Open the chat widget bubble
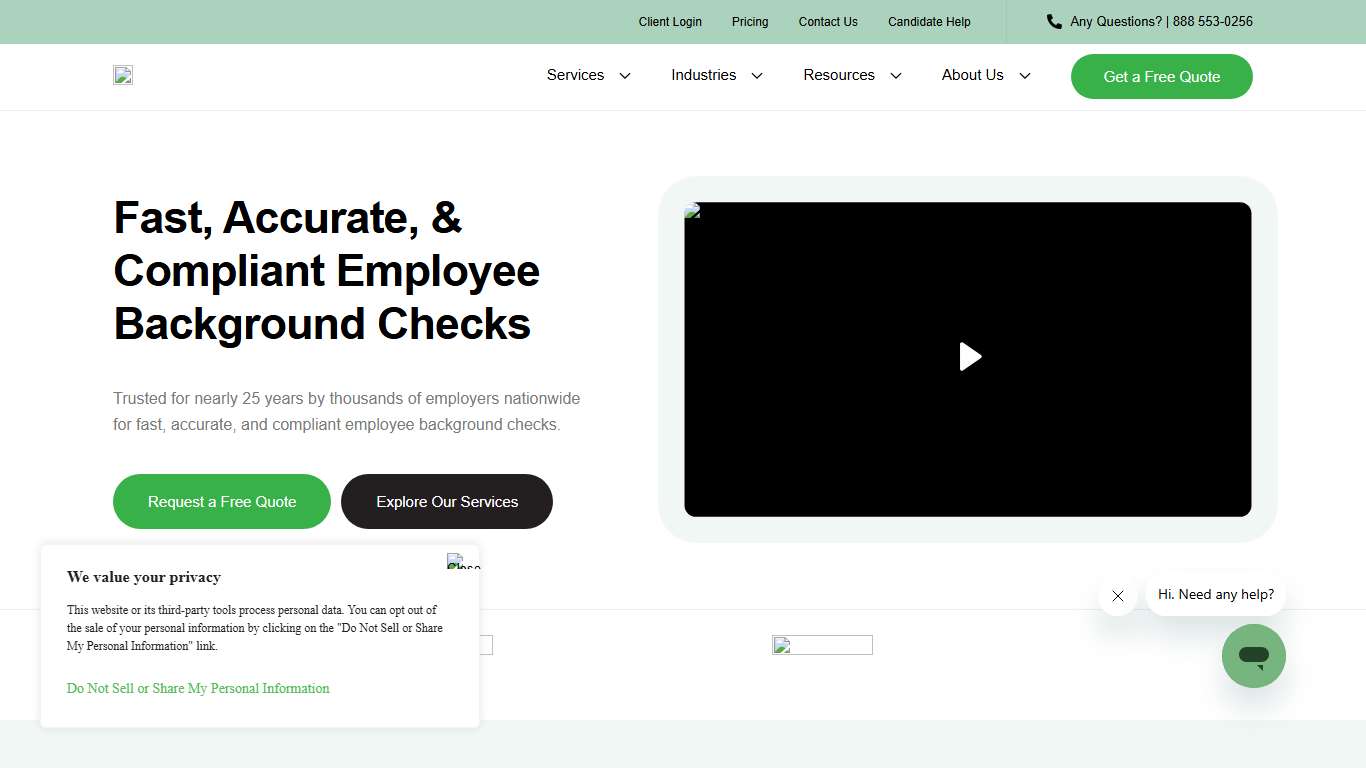 coord(1253,656)
